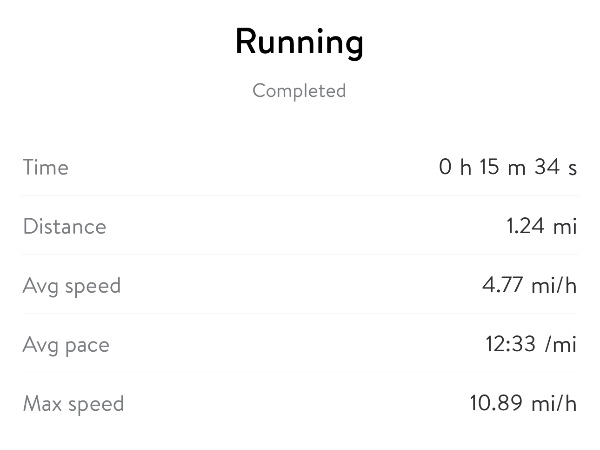The height and width of the screenshot is (450, 600).
Task: Tap the minutes value 15 m
Action: [x=502, y=167]
